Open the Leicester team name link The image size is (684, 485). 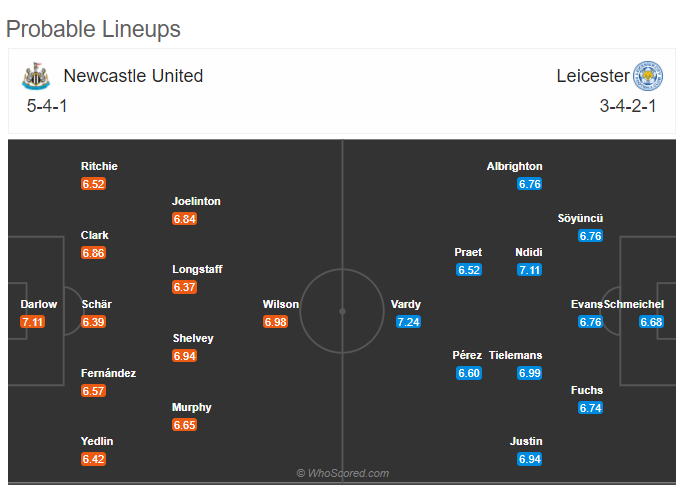(x=593, y=76)
